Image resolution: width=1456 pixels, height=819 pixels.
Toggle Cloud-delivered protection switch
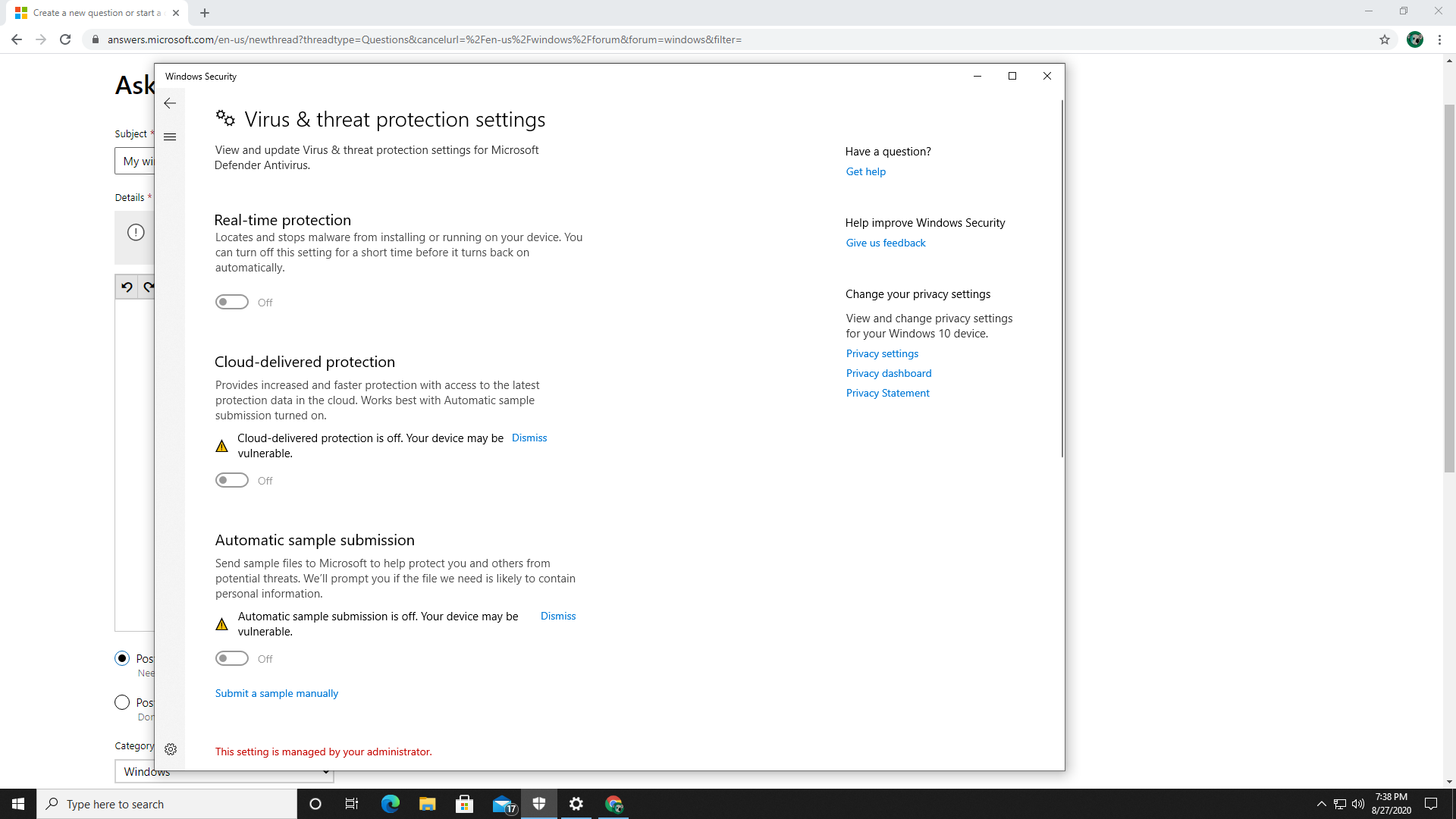[x=232, y=480]
